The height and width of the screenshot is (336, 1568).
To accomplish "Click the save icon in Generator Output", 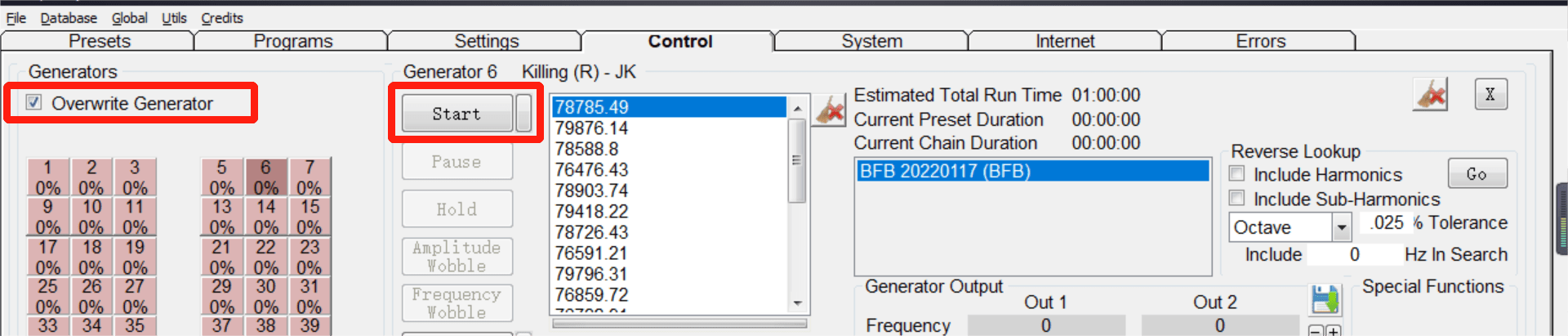I will tap(1325, 300).
